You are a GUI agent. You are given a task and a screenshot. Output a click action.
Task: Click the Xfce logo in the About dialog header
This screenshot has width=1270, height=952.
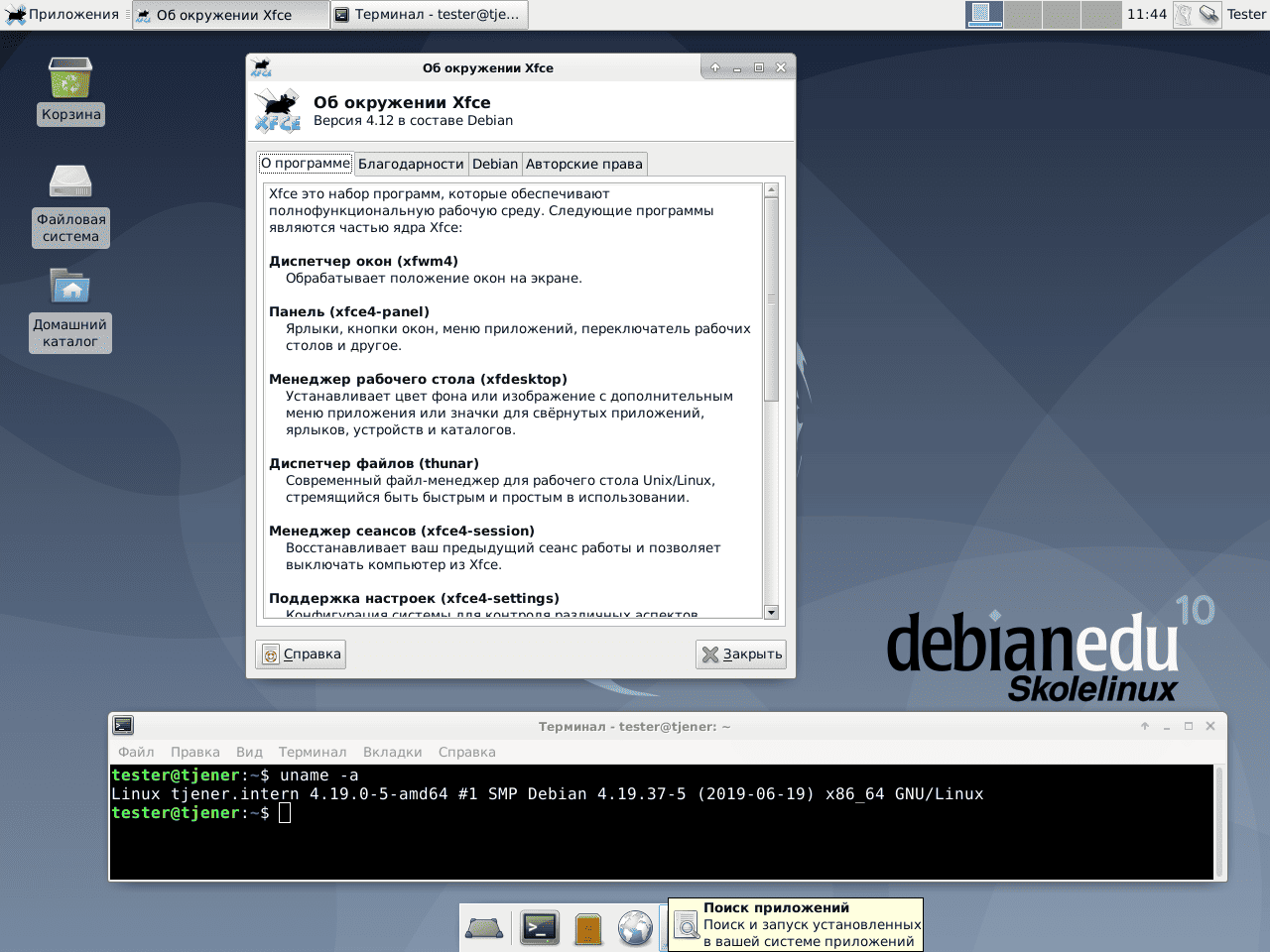click(278, 110)
